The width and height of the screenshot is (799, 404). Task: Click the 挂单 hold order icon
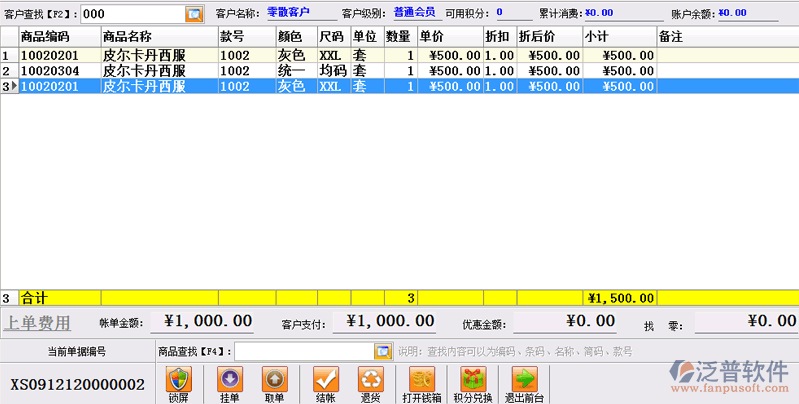pyautogui.click(x=228, y=380)
